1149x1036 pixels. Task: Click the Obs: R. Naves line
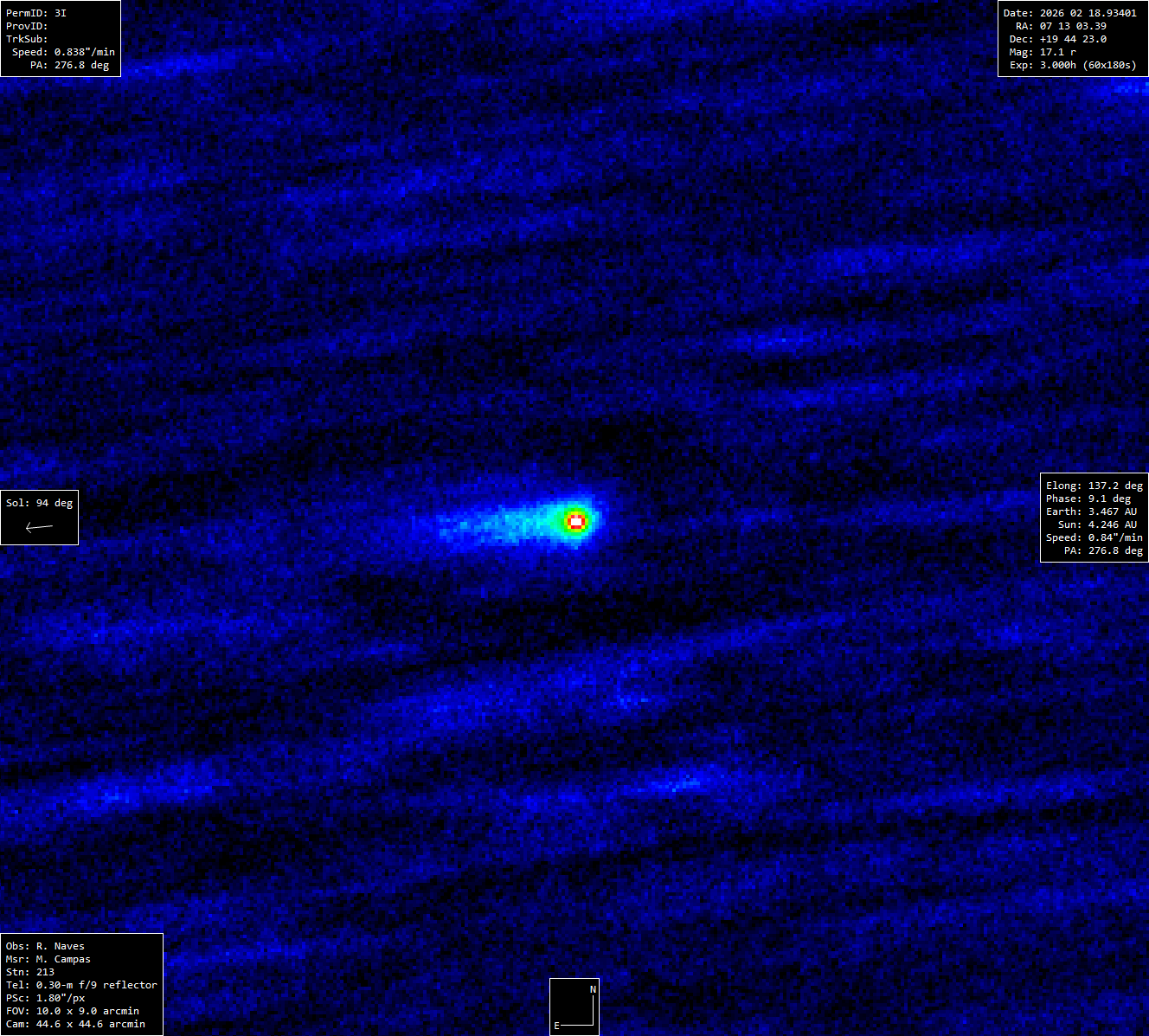(x=45, y=946)
